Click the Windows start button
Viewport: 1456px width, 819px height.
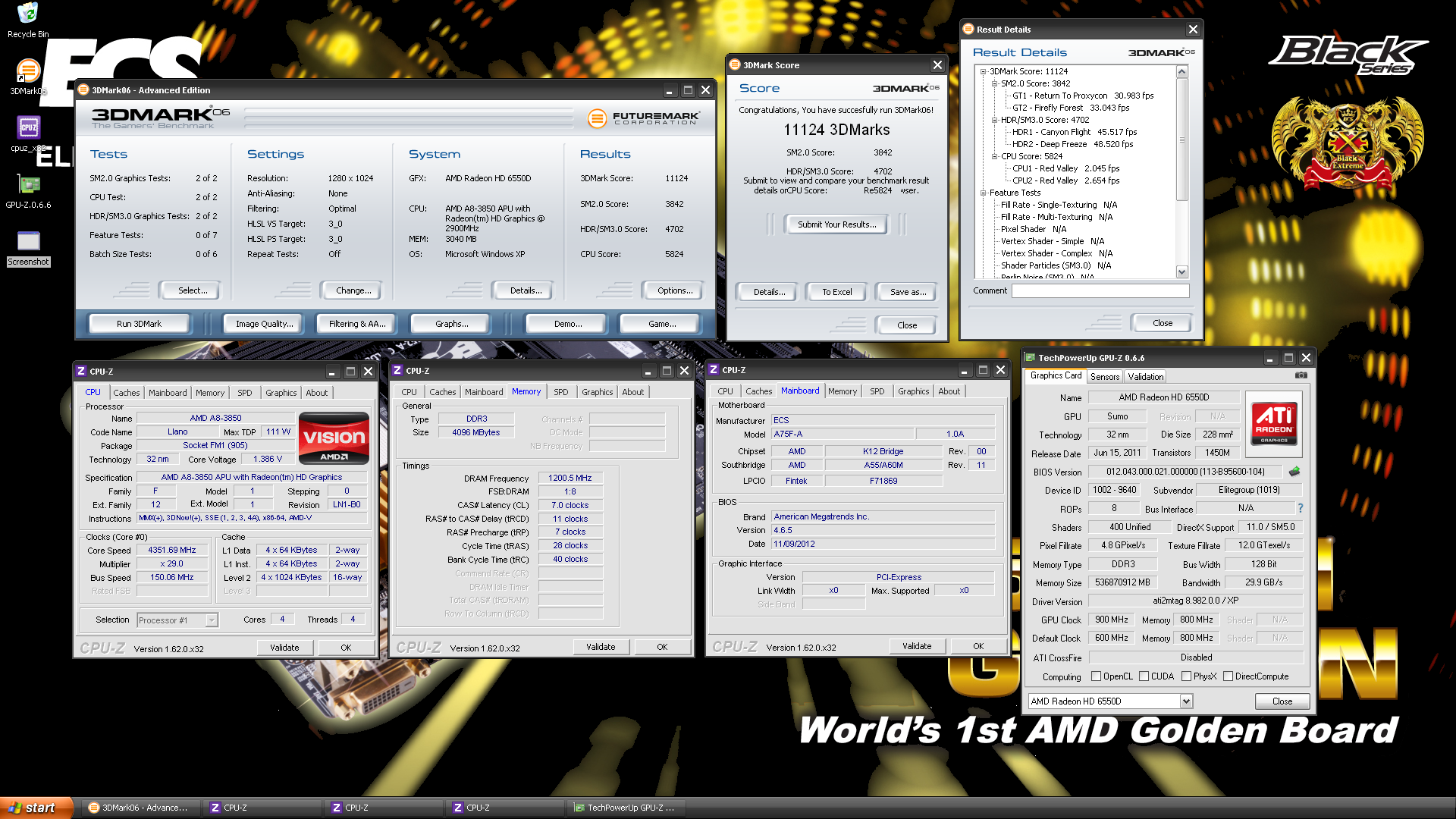click(x=36, y=808)
